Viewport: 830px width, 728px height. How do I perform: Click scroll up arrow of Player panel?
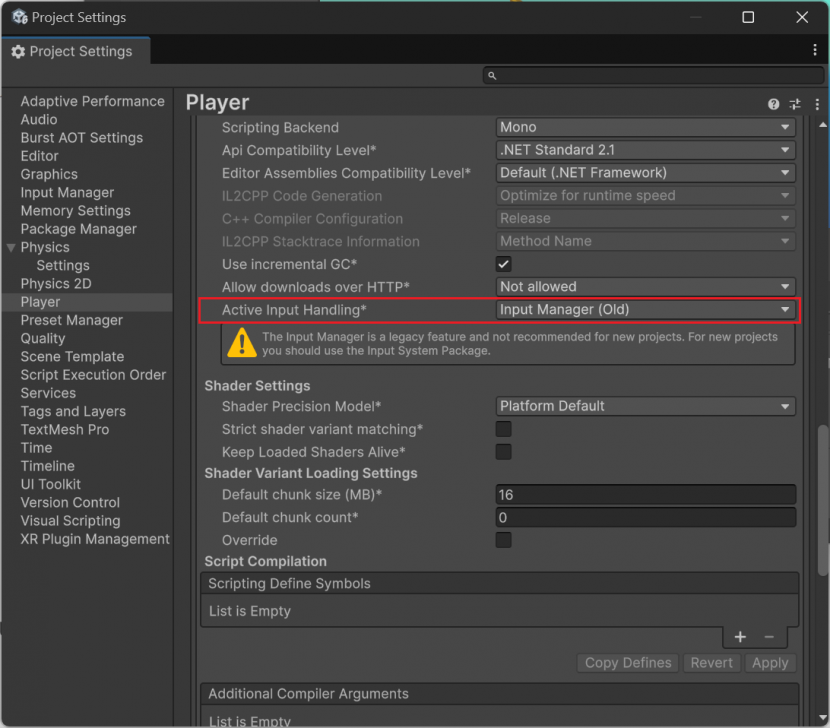tap(822, 124)
